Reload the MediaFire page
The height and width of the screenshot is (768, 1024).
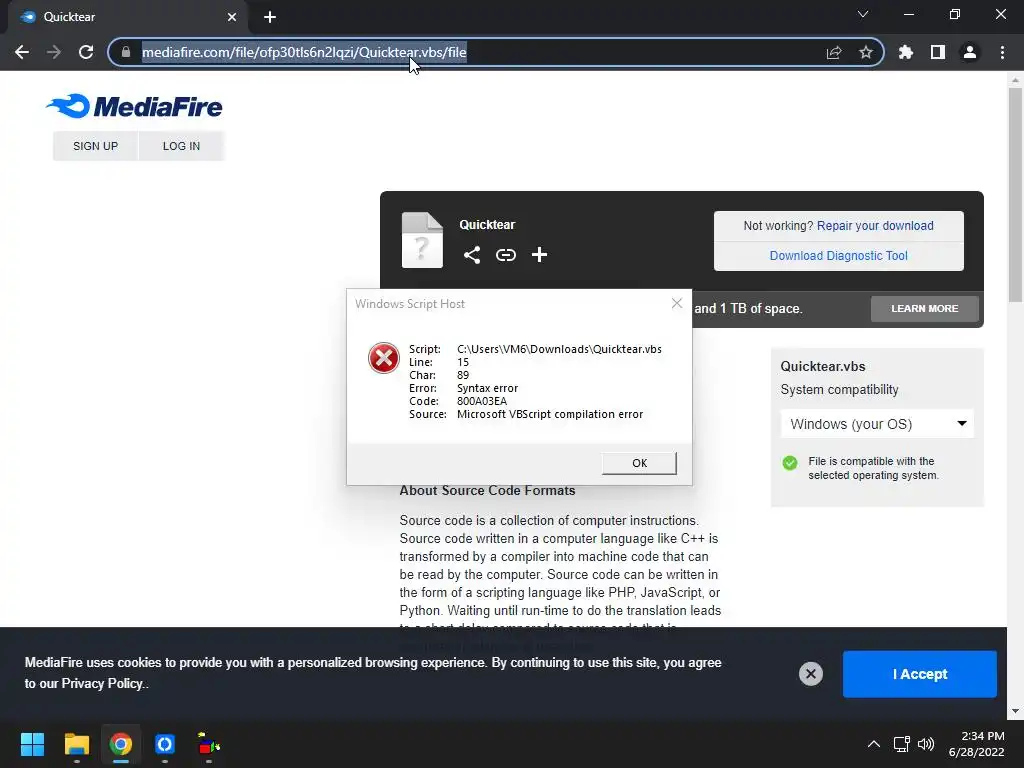pyautogui.click(x=86, y=52)
